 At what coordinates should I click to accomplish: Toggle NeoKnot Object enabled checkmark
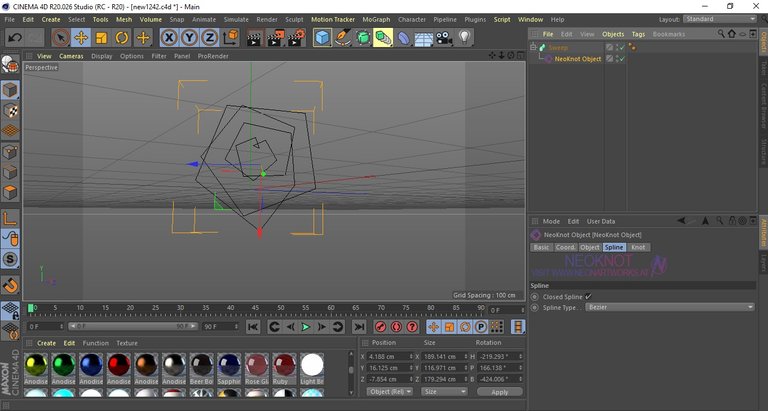(x=621, y=59)
